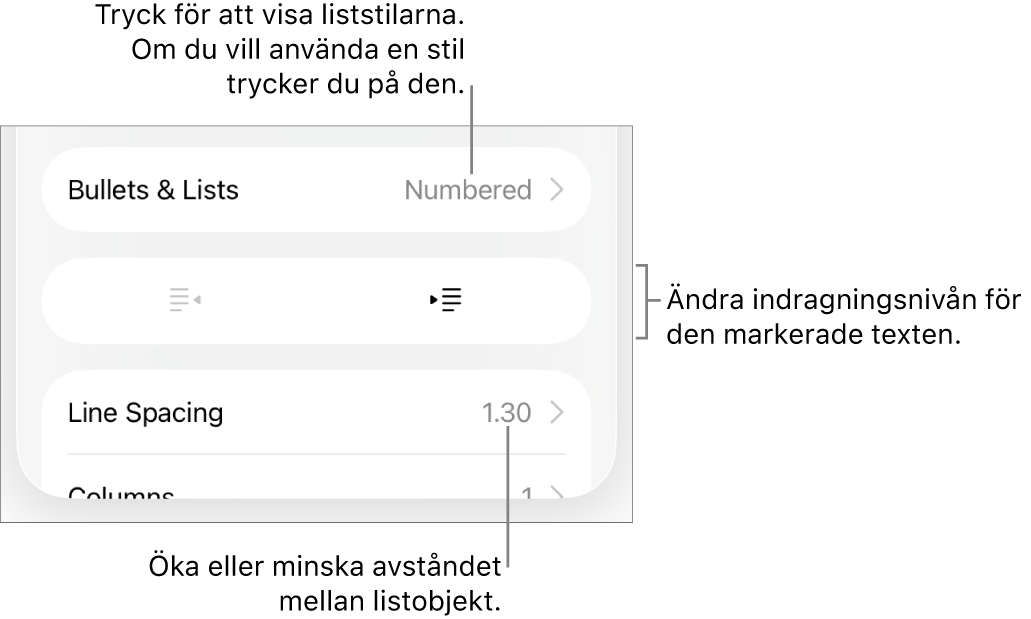Open the Line Spacing settings

coord(316,412)
